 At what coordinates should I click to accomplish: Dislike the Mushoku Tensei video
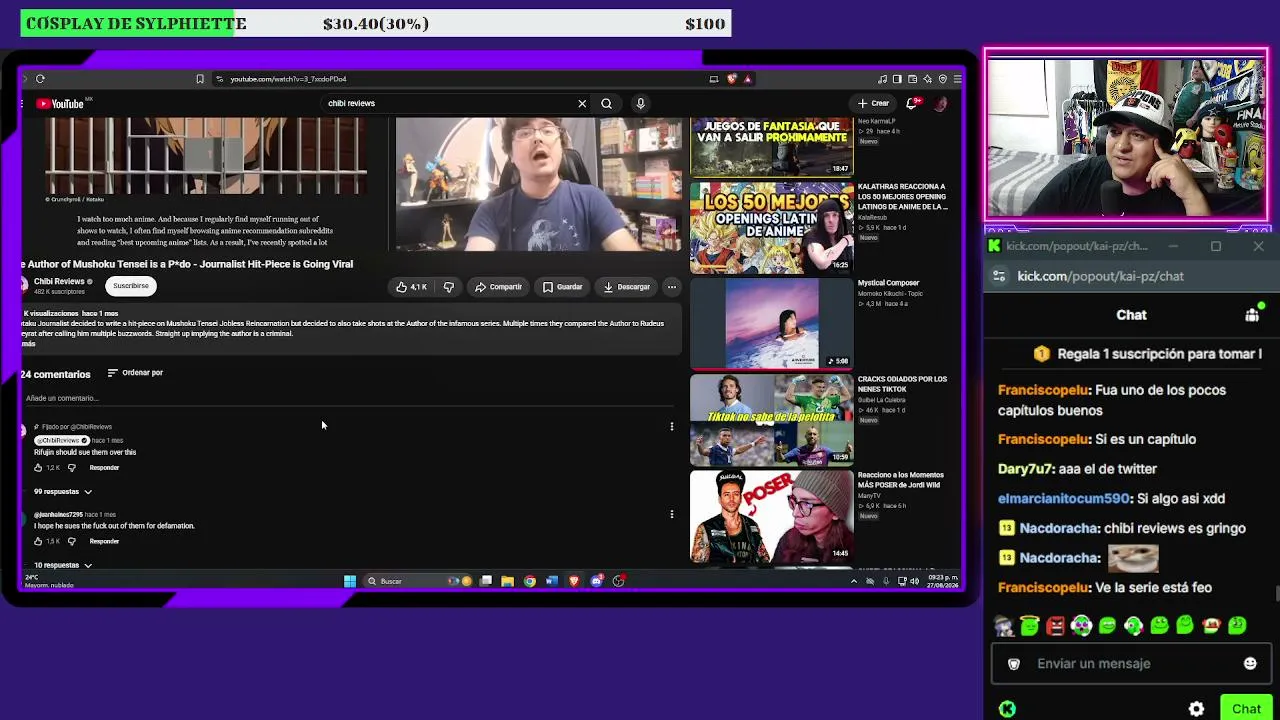pos(449,287)
